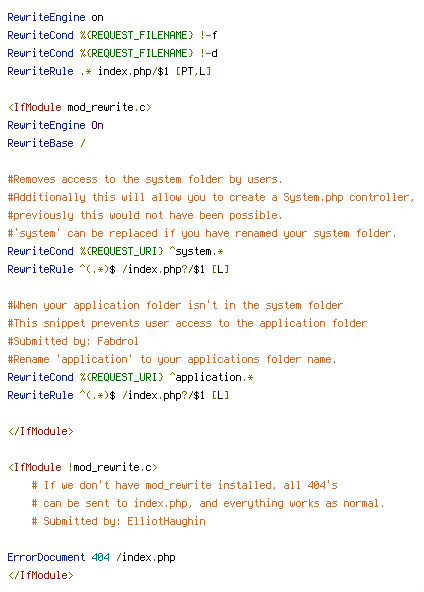Click the 'Submitted by: Fabdrol' comment
The width and height of the screenshot is (424, 592).
[x=73, y=341]
